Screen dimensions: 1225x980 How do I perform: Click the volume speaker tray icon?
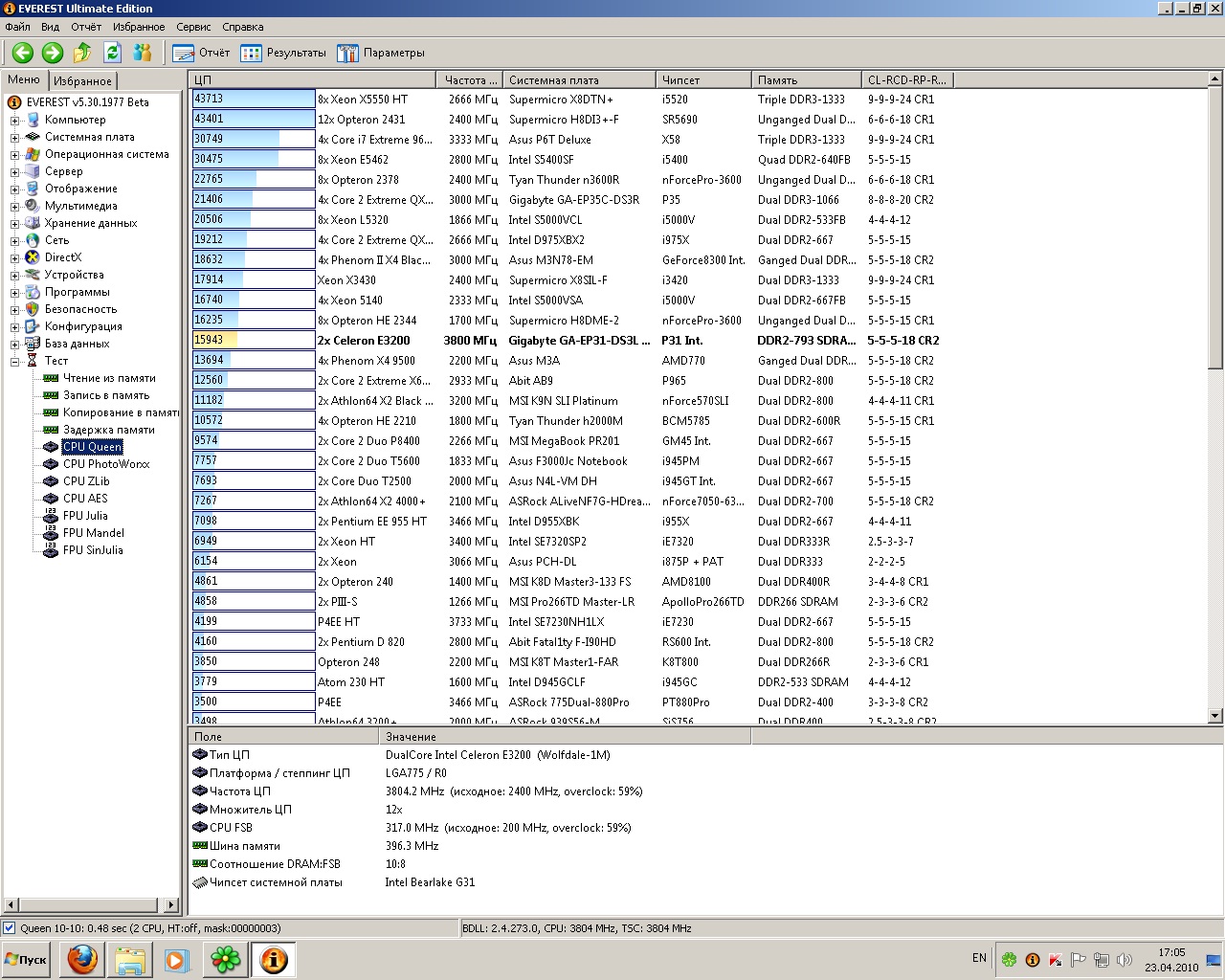tap(1125, 960)
